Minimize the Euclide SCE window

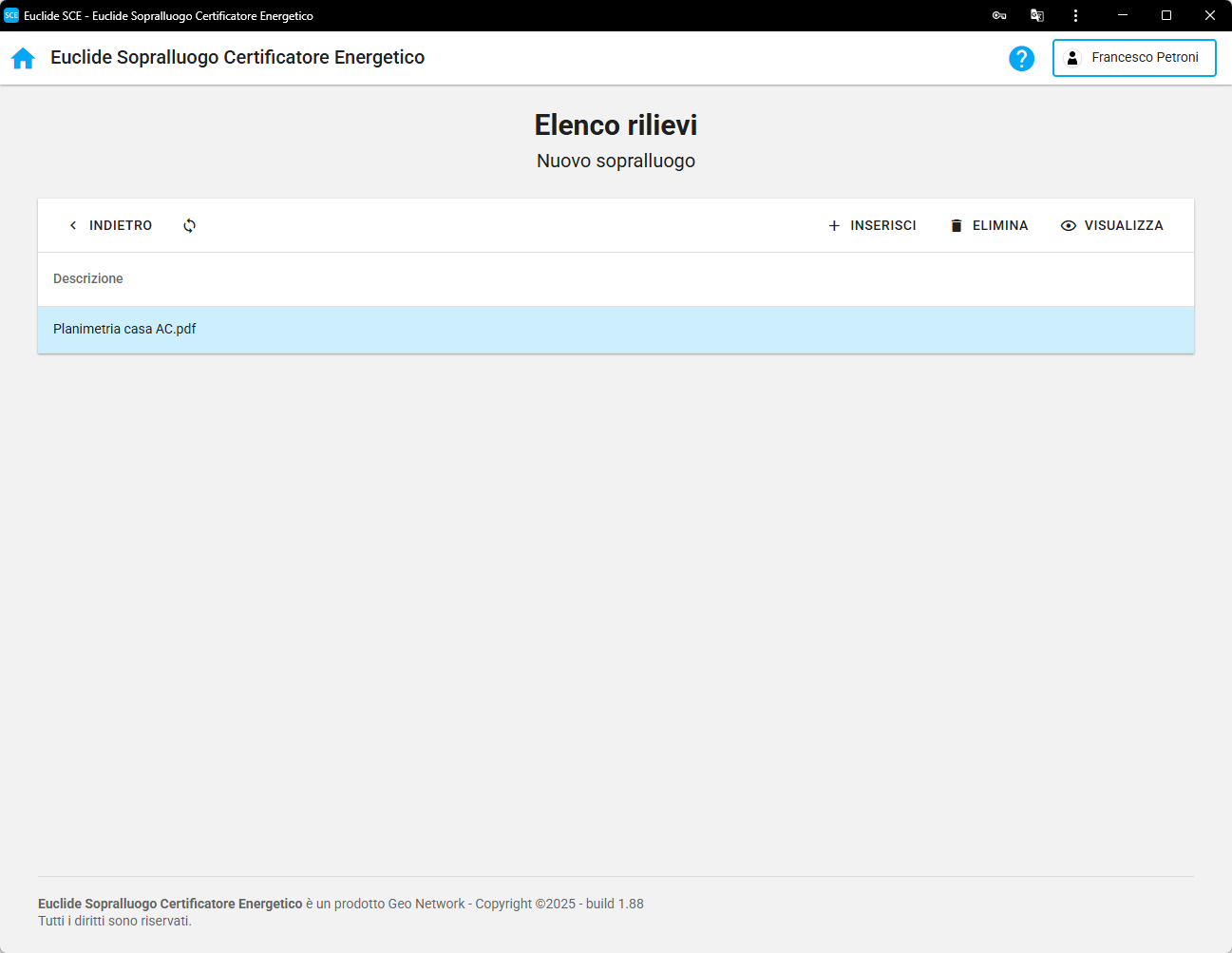click(x=1123, y=15)
